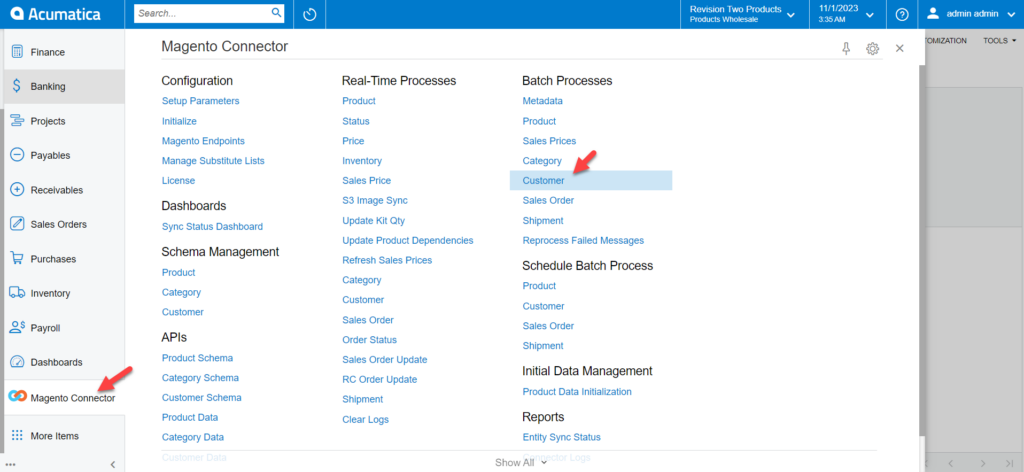1024x472 pixels.
Task: Pin the Magento Connector menu
Action: click(846, 48)
